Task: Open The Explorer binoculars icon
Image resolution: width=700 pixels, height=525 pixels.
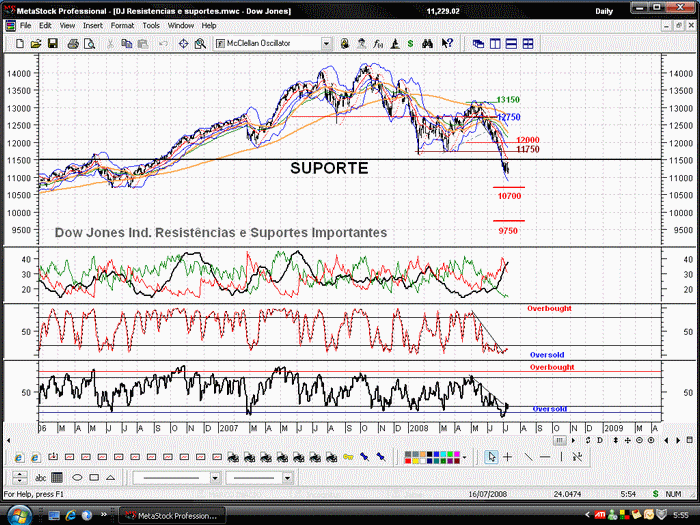Action: click(427, 44)
